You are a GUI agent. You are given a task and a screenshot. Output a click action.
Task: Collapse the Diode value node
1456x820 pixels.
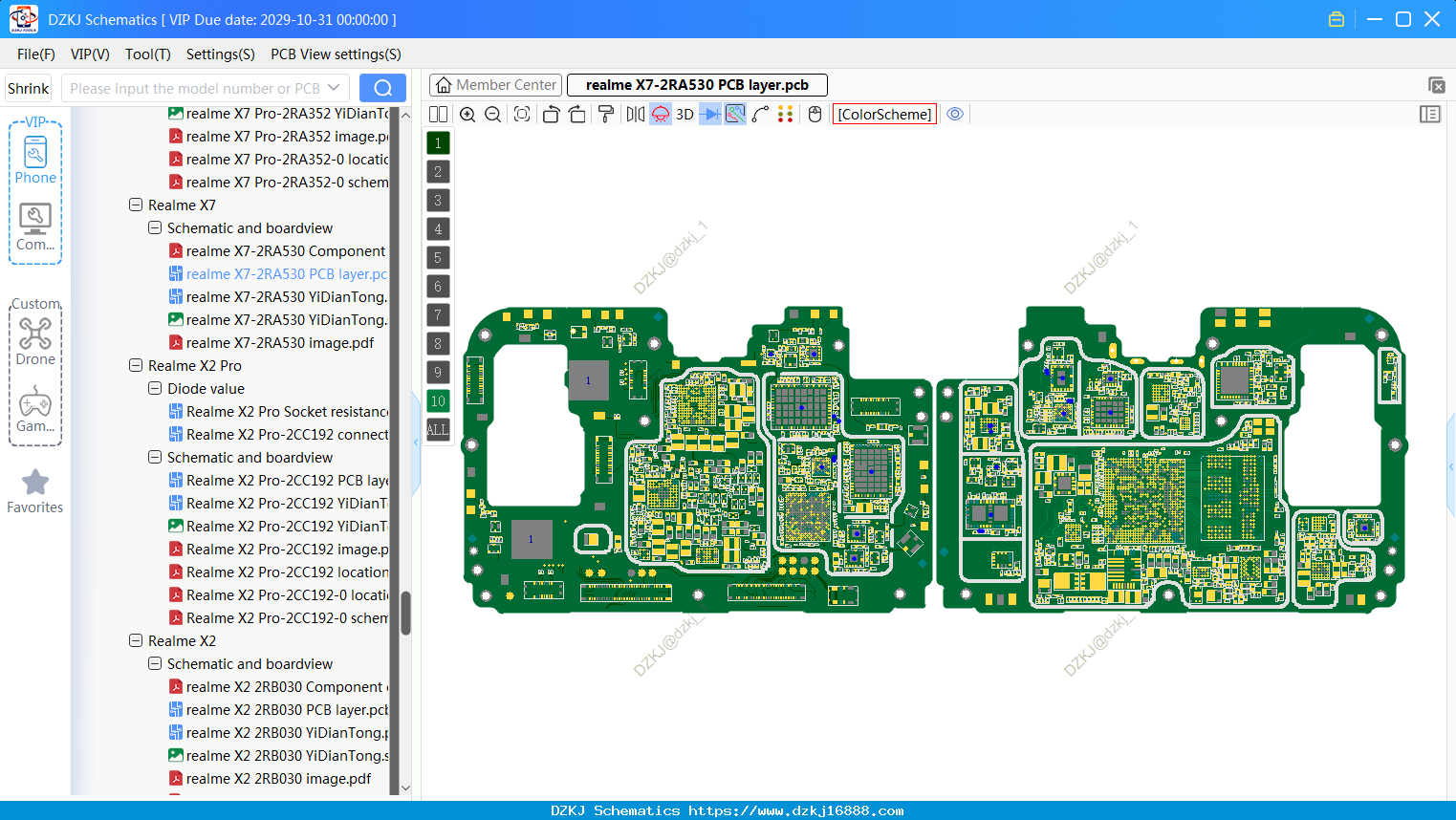click(x=155, y=389)
